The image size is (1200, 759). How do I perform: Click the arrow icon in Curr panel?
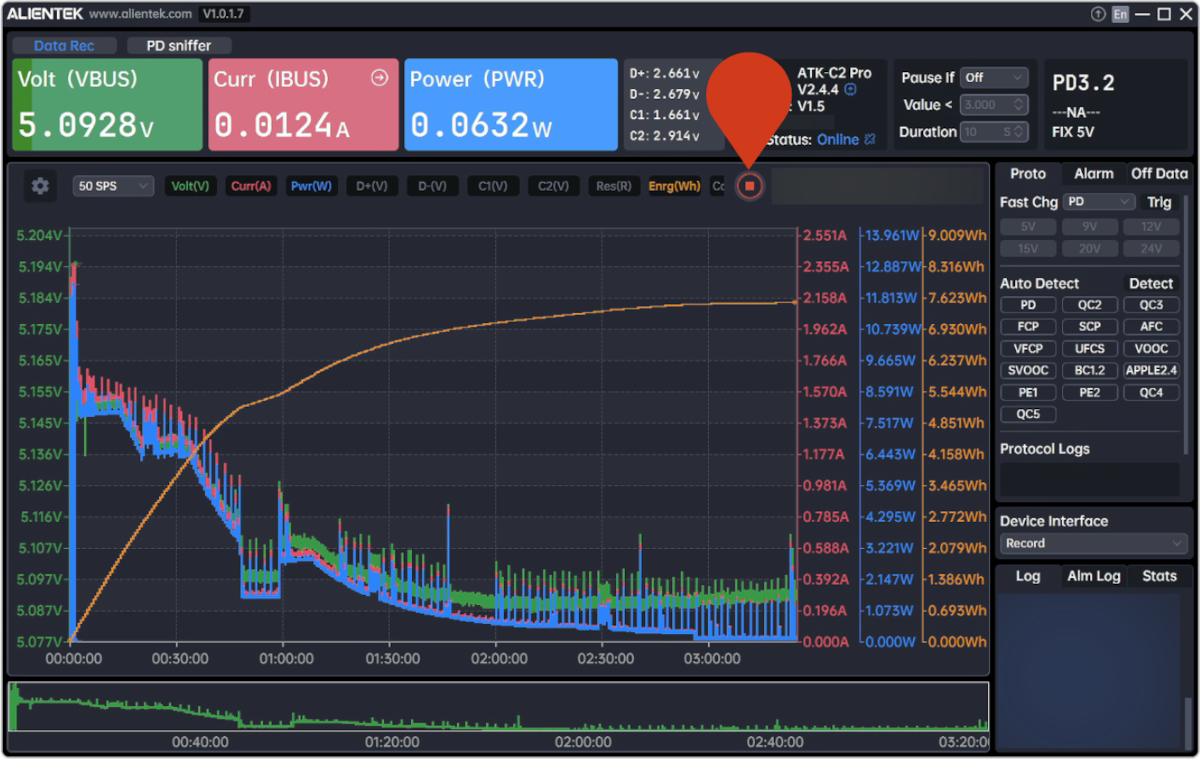(x=379, y=79)
